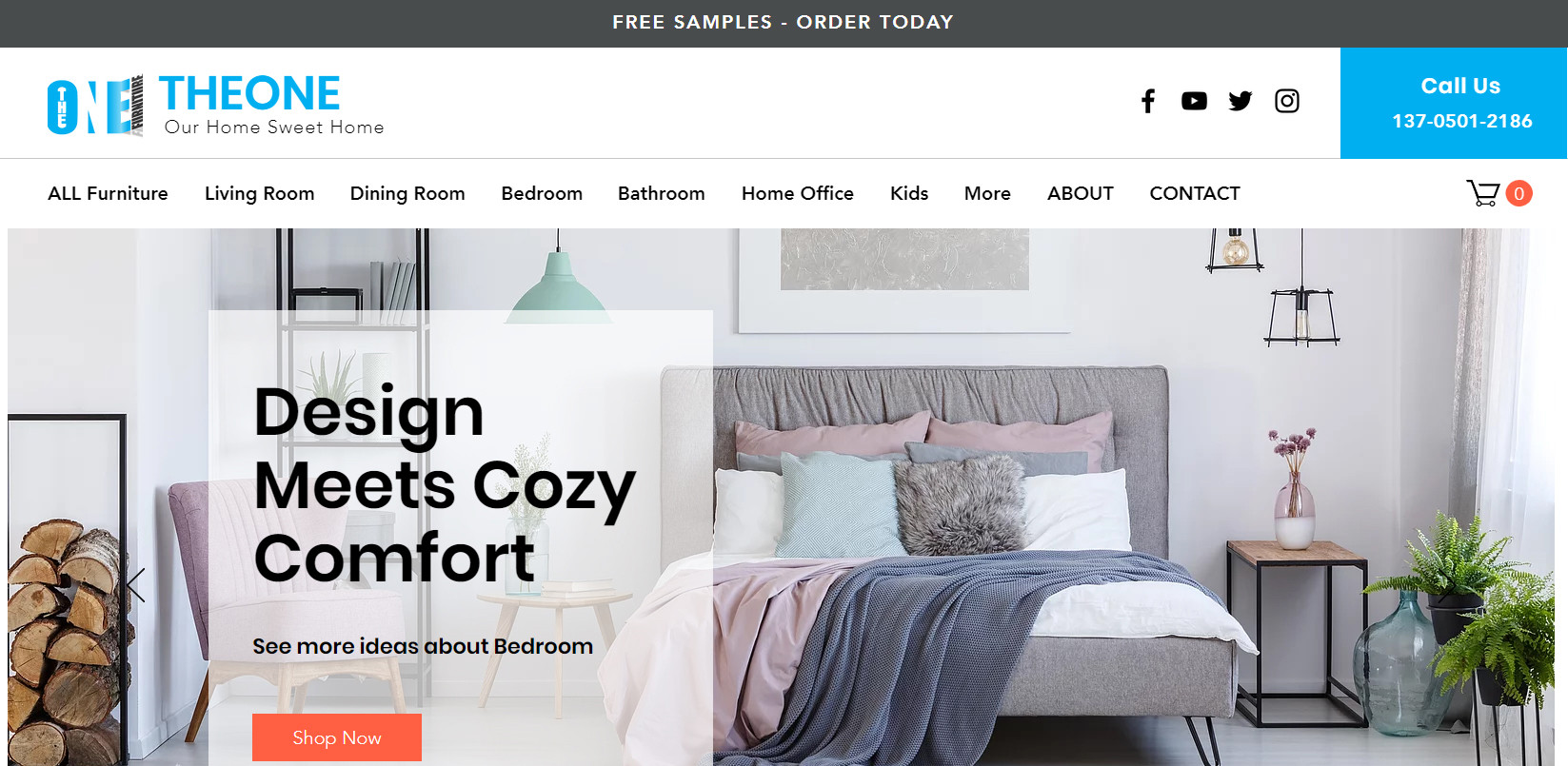The width and height of the screenshot is (1568, 766).
Task: Open the CONTACT page link
Action: 1195,193
